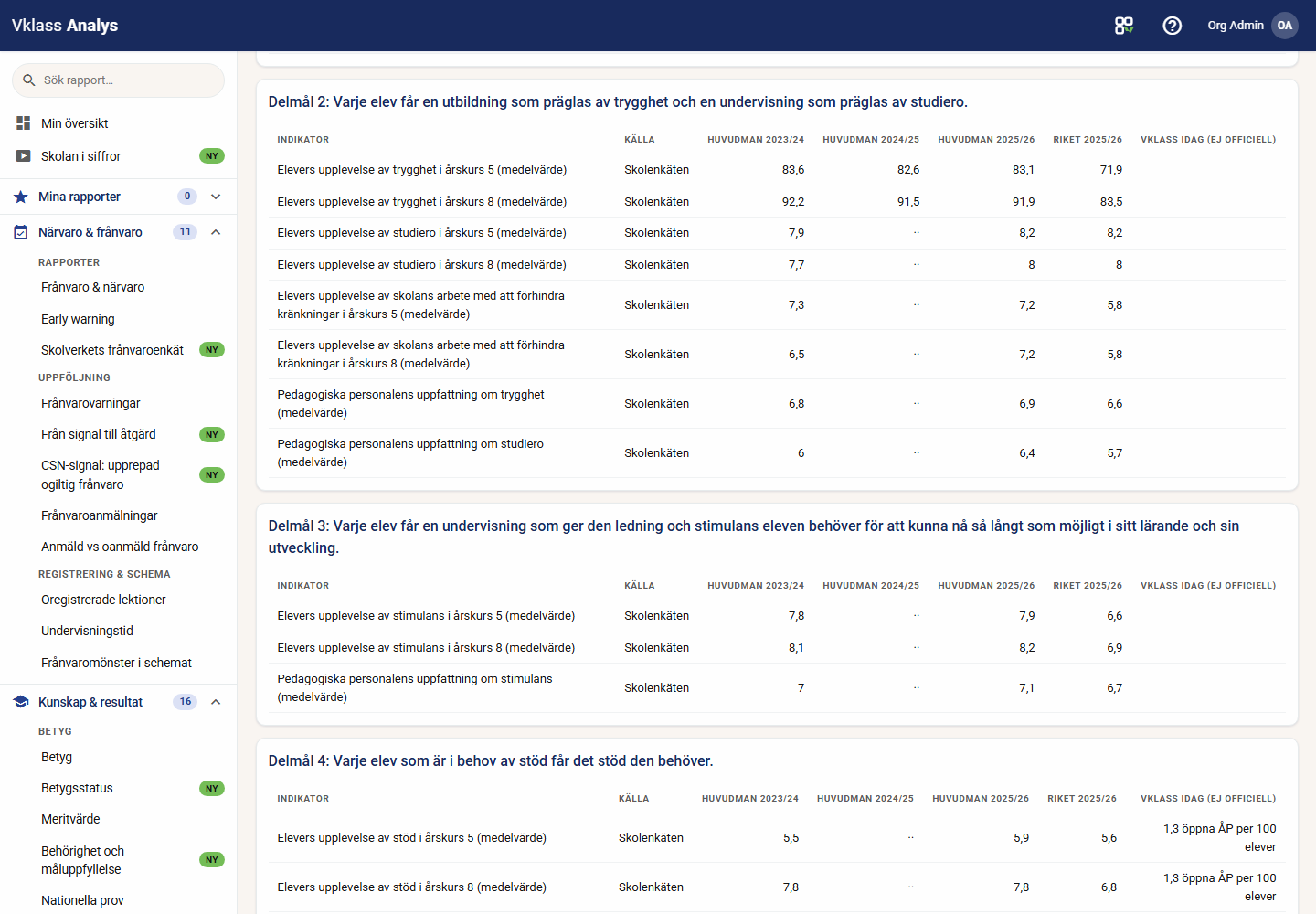Click the count badge 11 on Närvaro & frånvaro
Image resolution: width=1316 pixels, height=914 pixels.
pyautogui.click(x=186, y=232)
